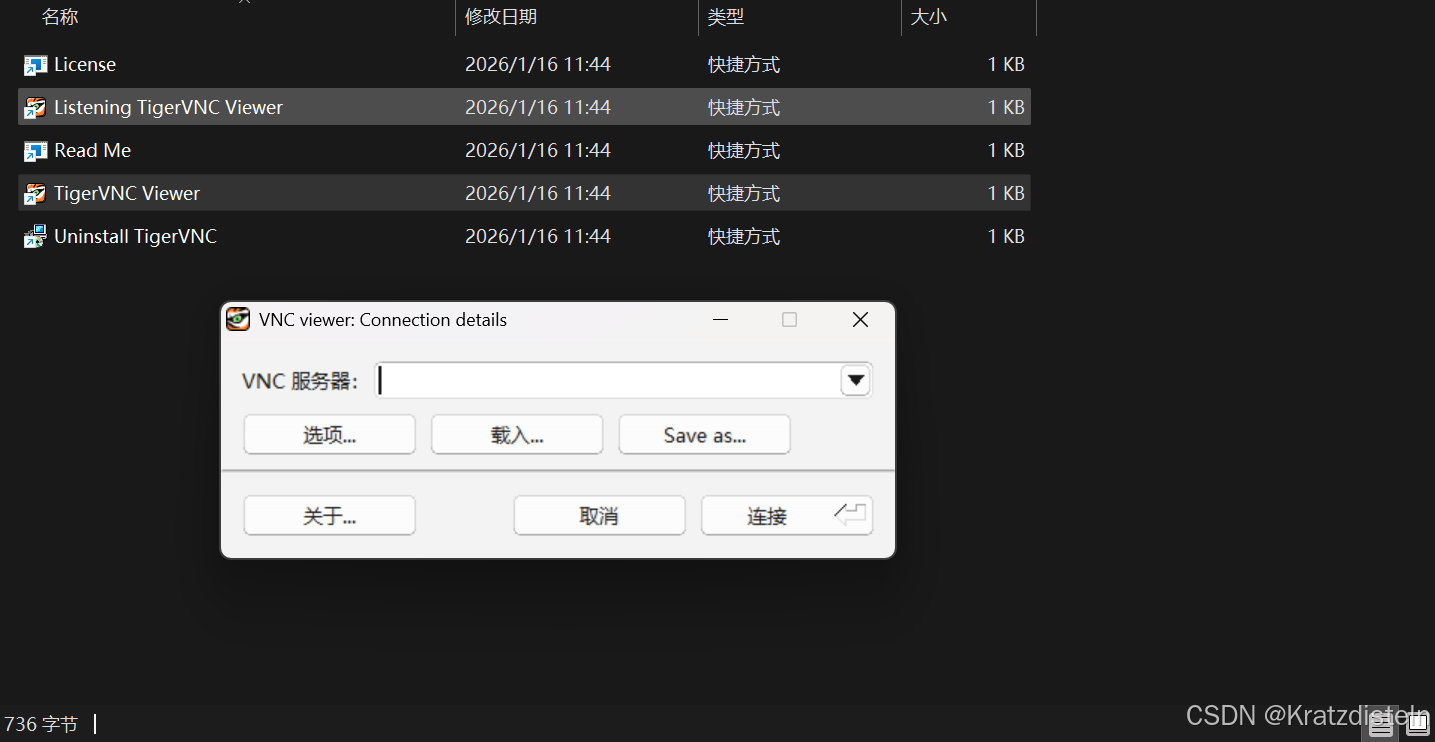Click the 载入... load button
The height and width of the screenshot is (742, 1435).
[x=517, y=435]
